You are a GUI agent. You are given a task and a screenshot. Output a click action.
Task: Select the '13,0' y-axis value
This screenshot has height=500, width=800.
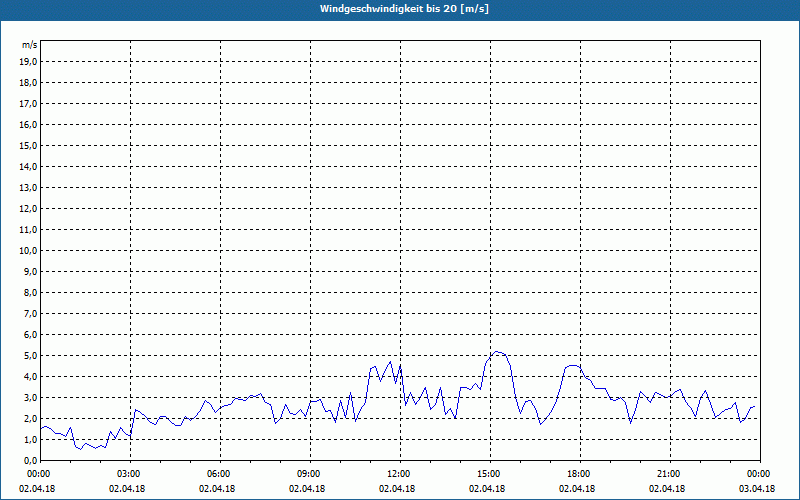pos(28,187)
